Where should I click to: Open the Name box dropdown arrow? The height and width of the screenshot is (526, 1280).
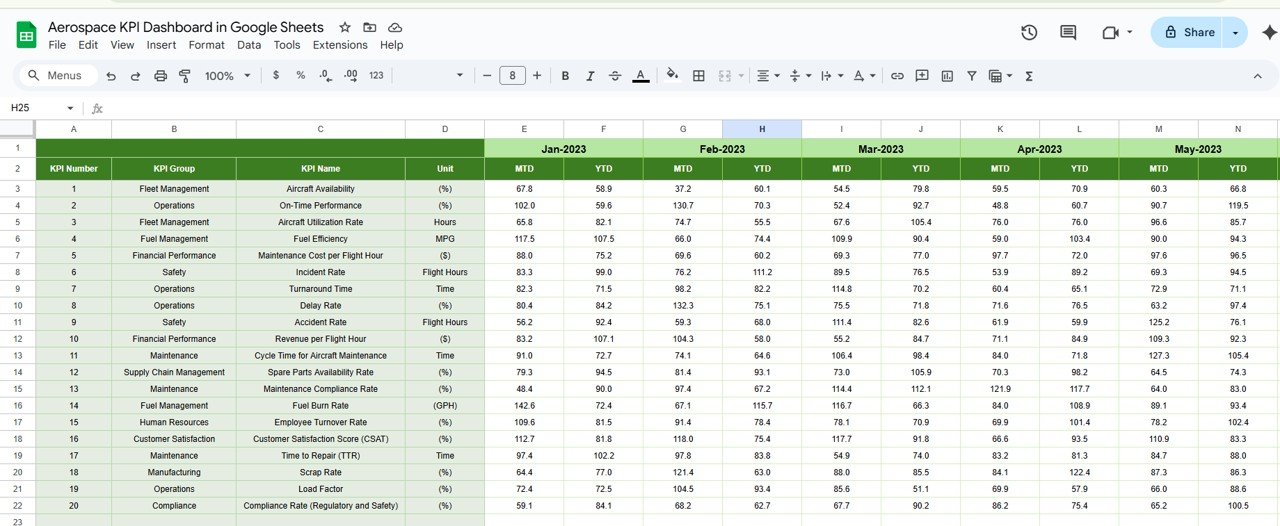70,108
